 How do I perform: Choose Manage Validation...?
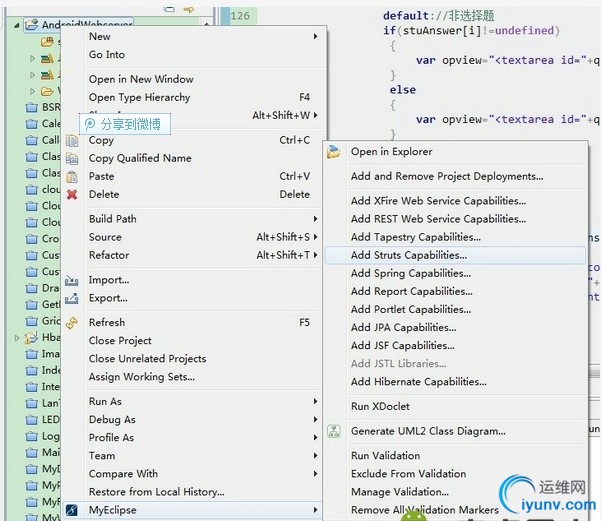pyautogui.click(x=400, y=492)
